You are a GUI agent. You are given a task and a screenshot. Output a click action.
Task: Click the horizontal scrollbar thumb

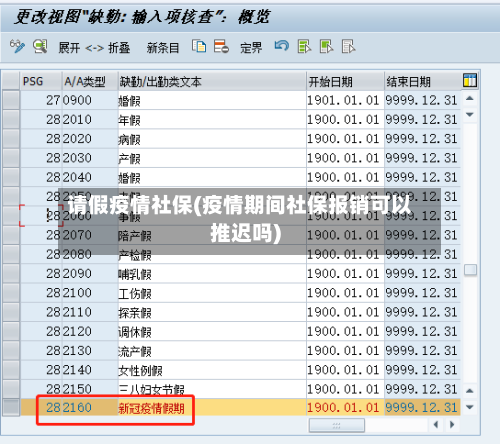coord(337,425)
